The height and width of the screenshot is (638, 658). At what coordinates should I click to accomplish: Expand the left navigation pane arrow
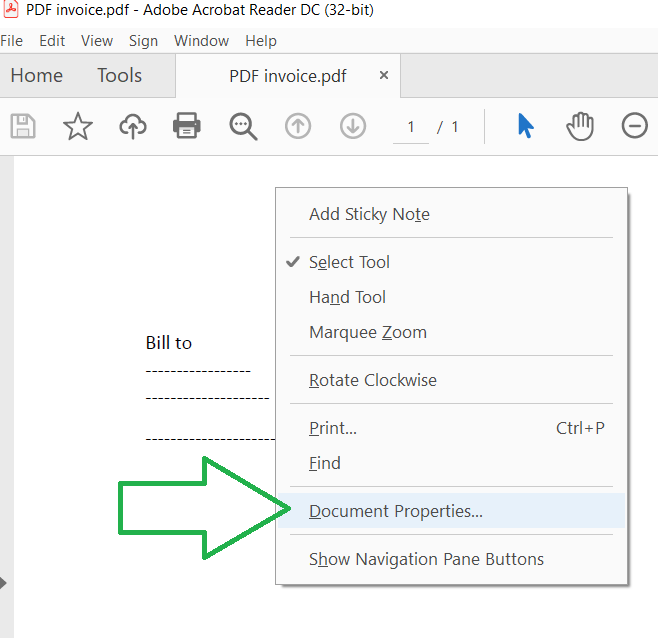click(x=4, y=582)
